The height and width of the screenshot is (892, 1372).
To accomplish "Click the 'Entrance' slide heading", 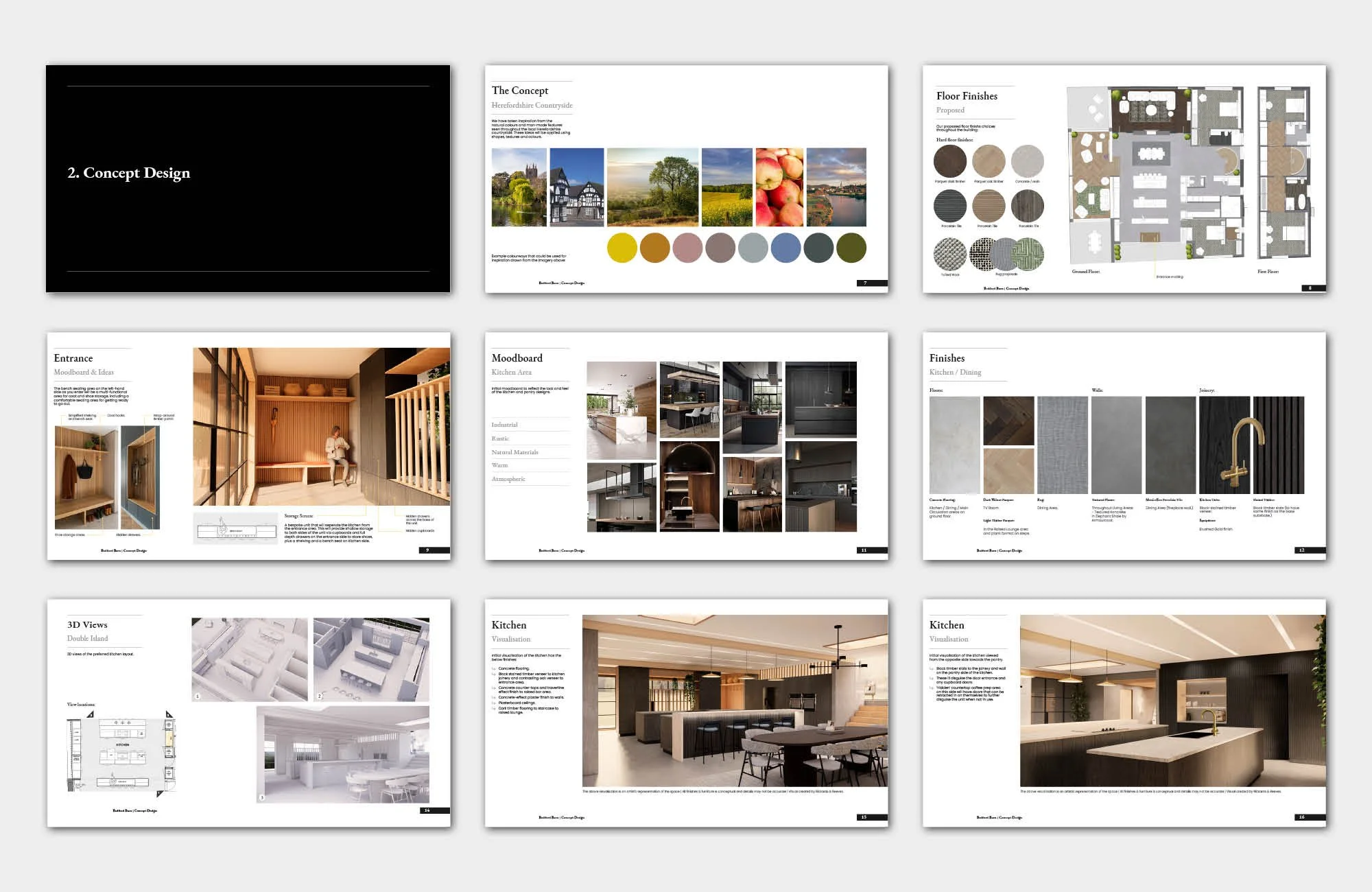I will tap(73, 358).
